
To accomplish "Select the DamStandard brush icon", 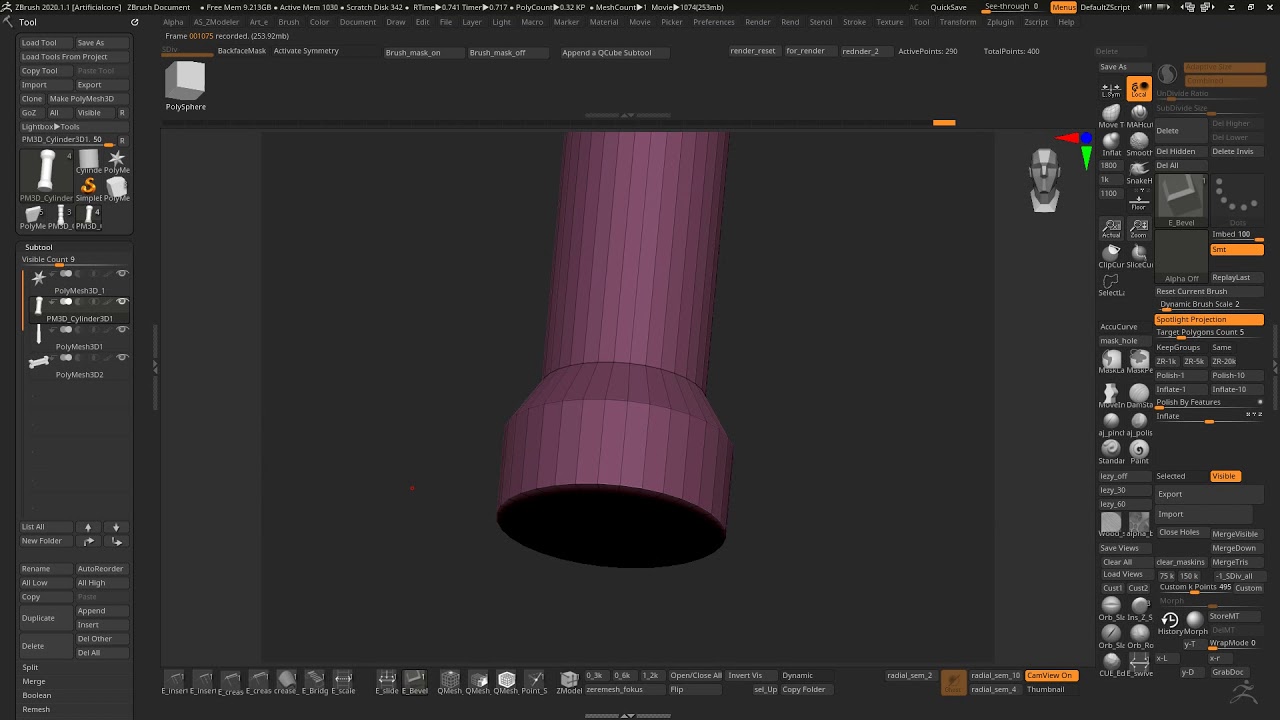I will click(x=1139, y=395).
